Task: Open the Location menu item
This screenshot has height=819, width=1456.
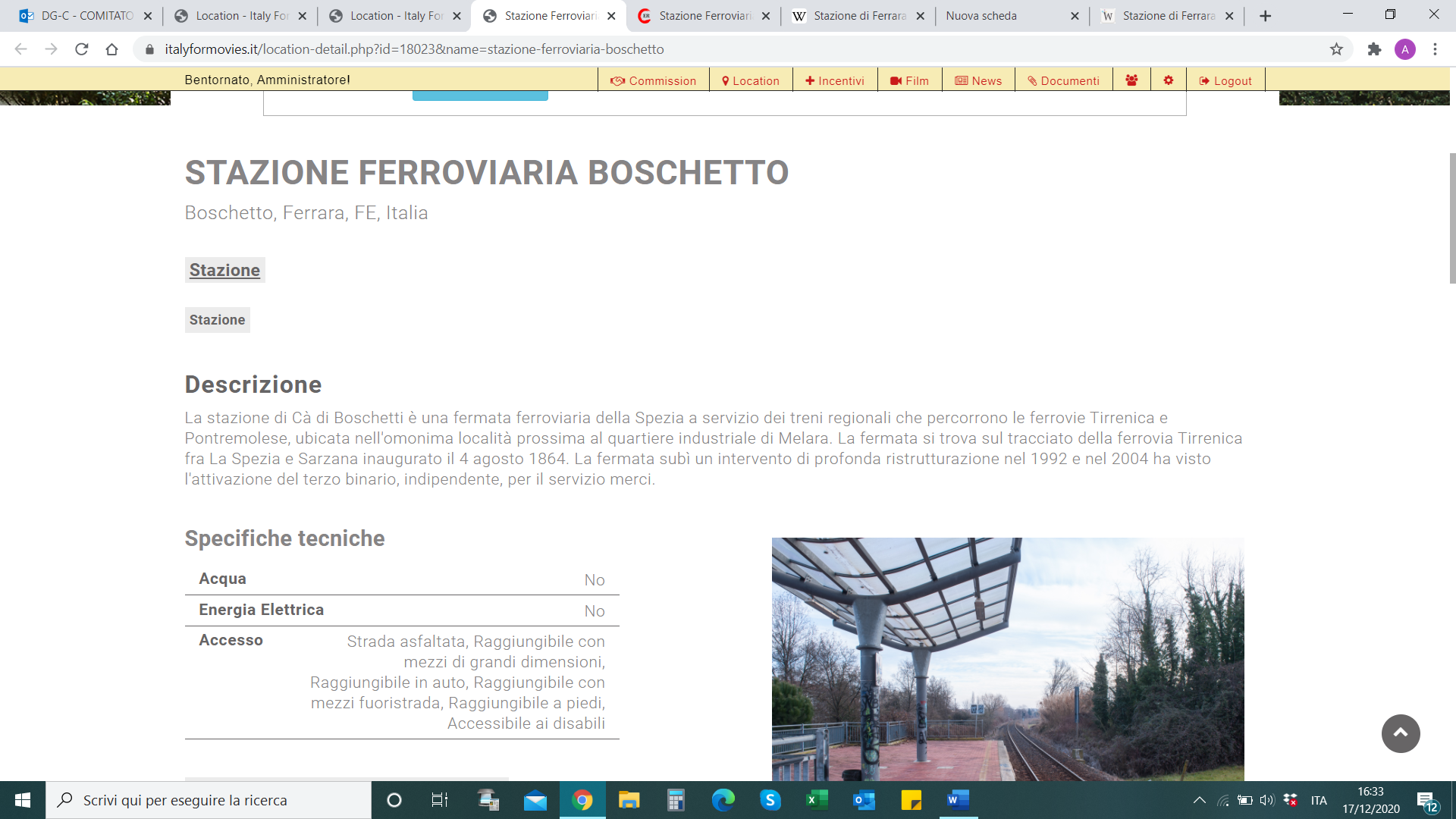Action: pos(750,80)
